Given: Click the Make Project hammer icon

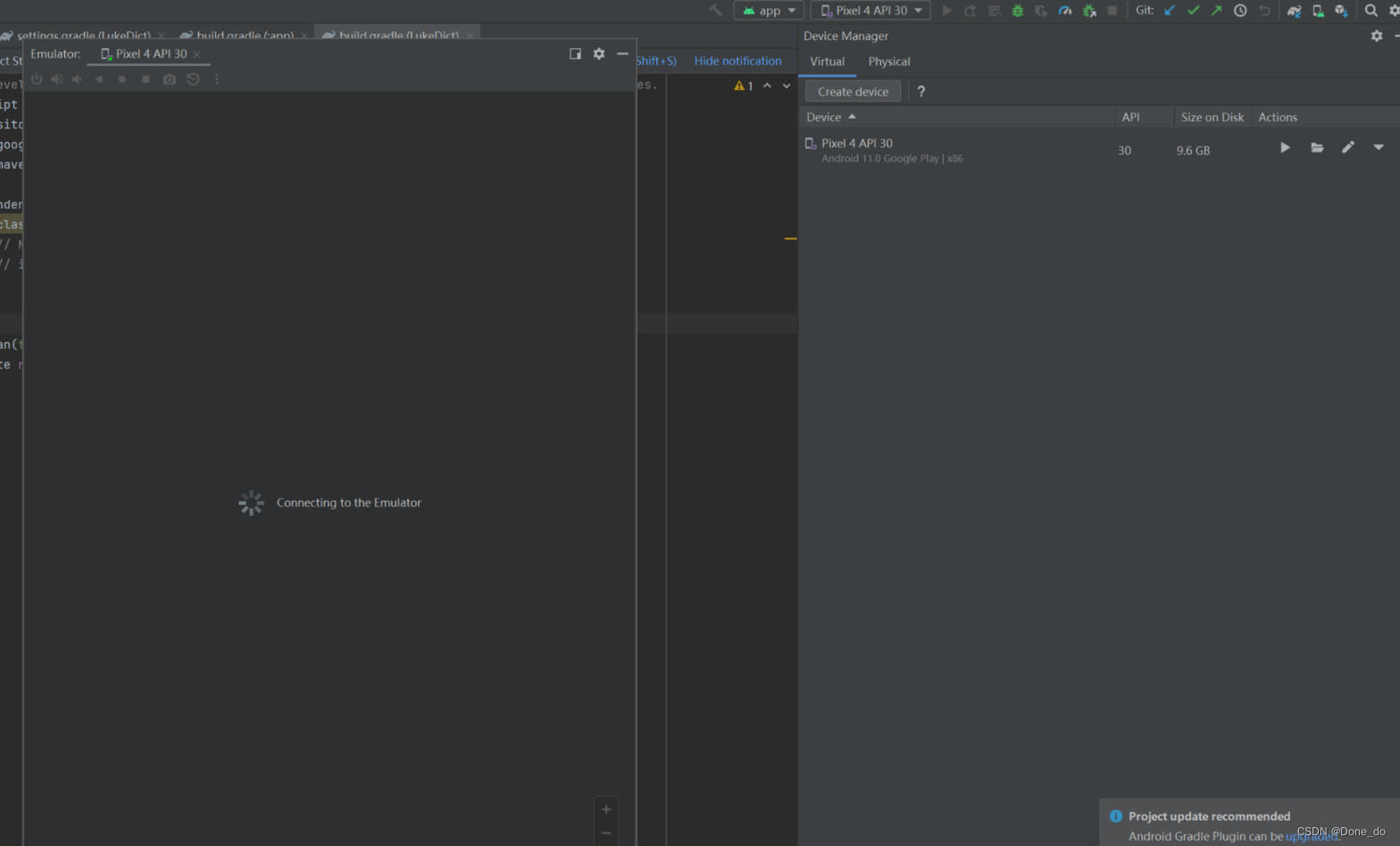Looking at the screenshot, I should click(x=715, y=11).
